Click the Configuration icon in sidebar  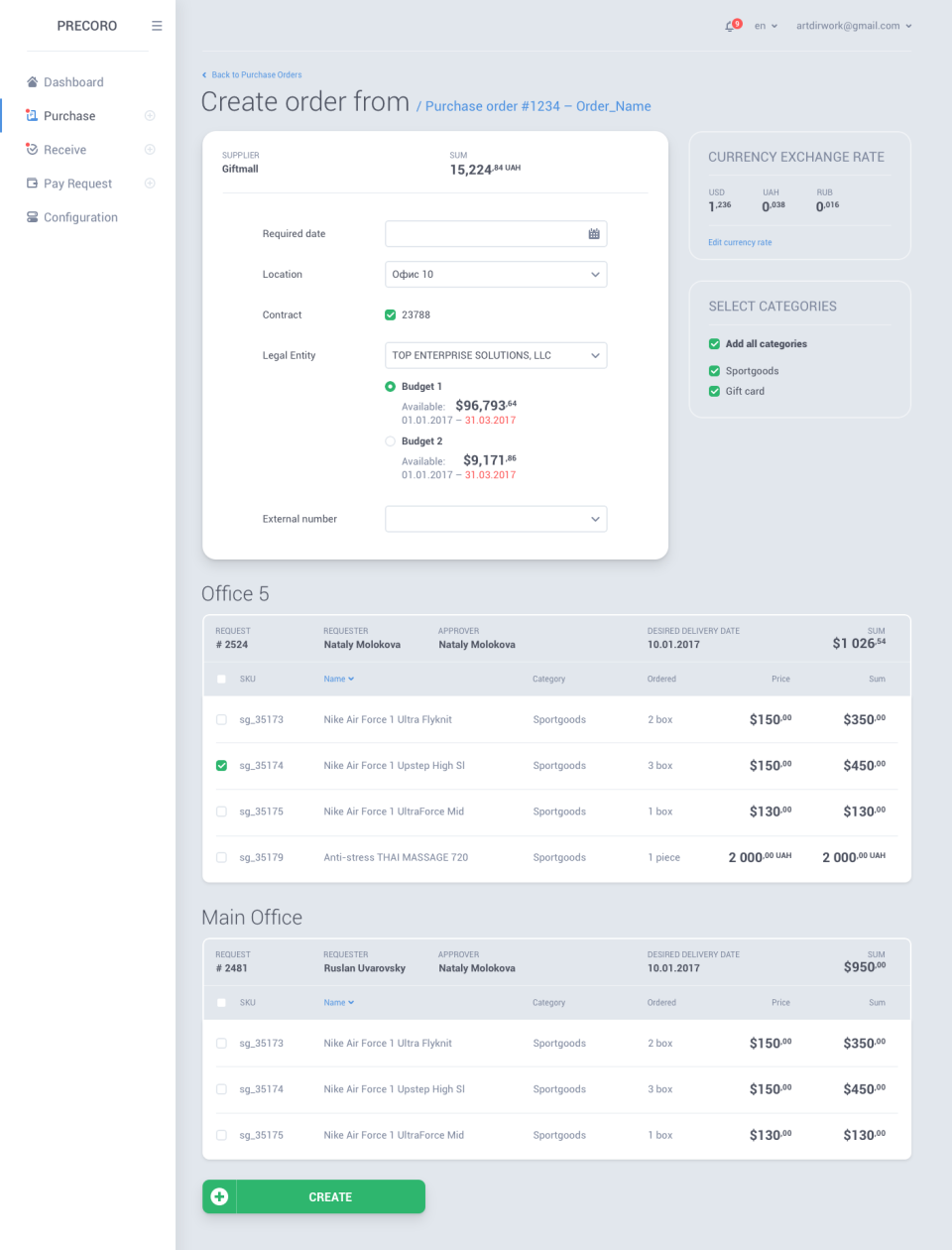[33, 217]
